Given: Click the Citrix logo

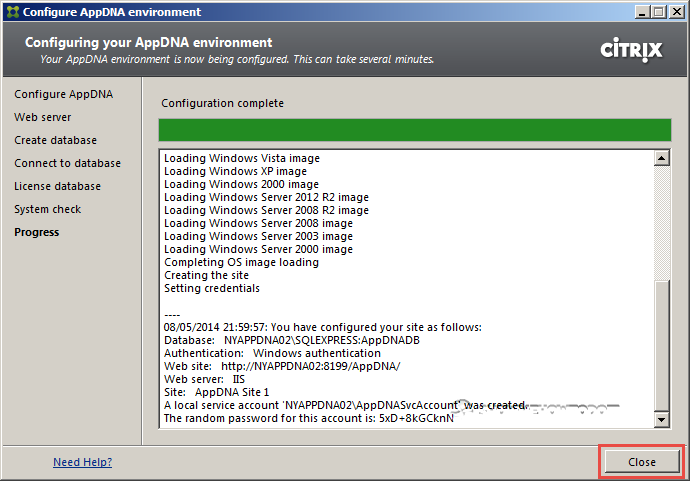Looking at the screenshot, I should [x=631, y=49].
